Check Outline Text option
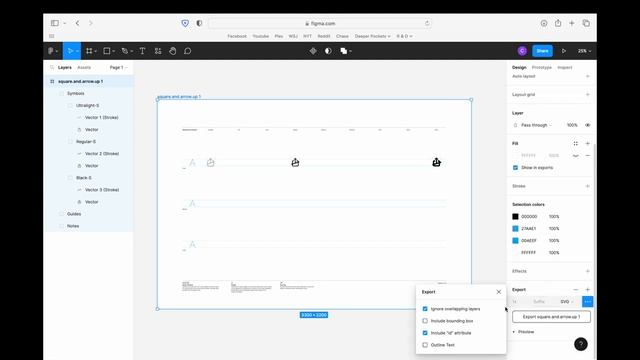 point(425,345)
